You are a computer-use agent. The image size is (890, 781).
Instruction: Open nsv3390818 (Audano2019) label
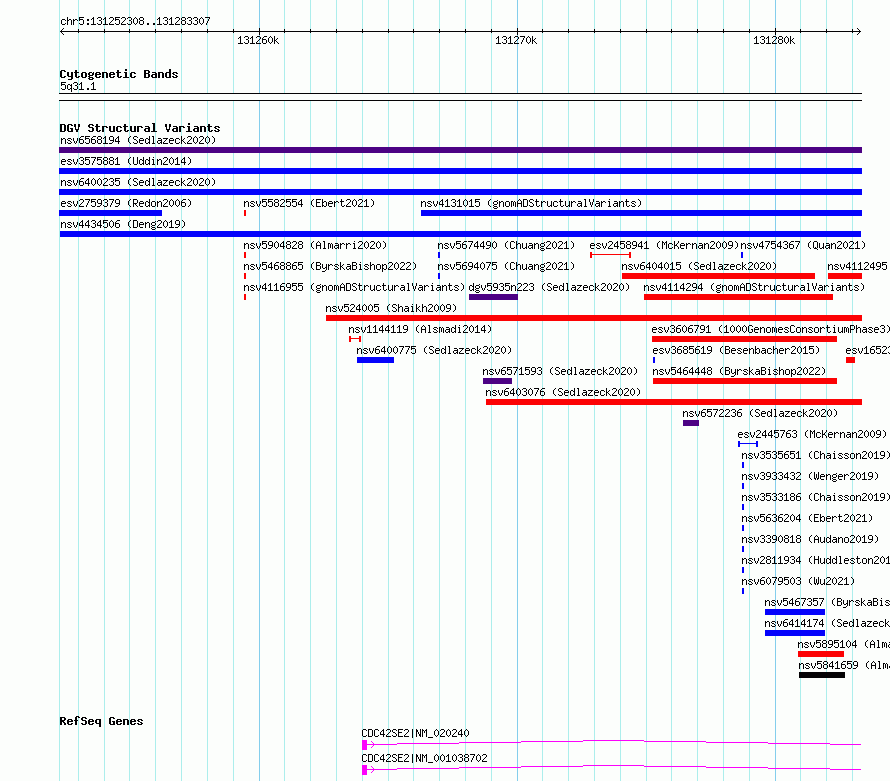[810, 539]
